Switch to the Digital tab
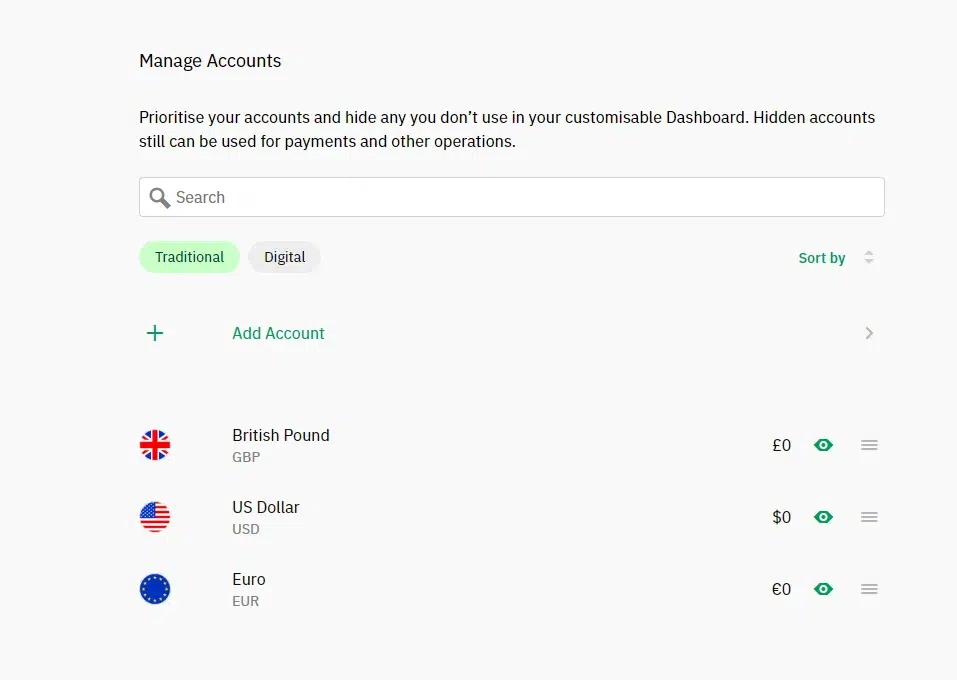Viewport: 957px width, 680px height. pyautogui.click(x=284, y=257)
